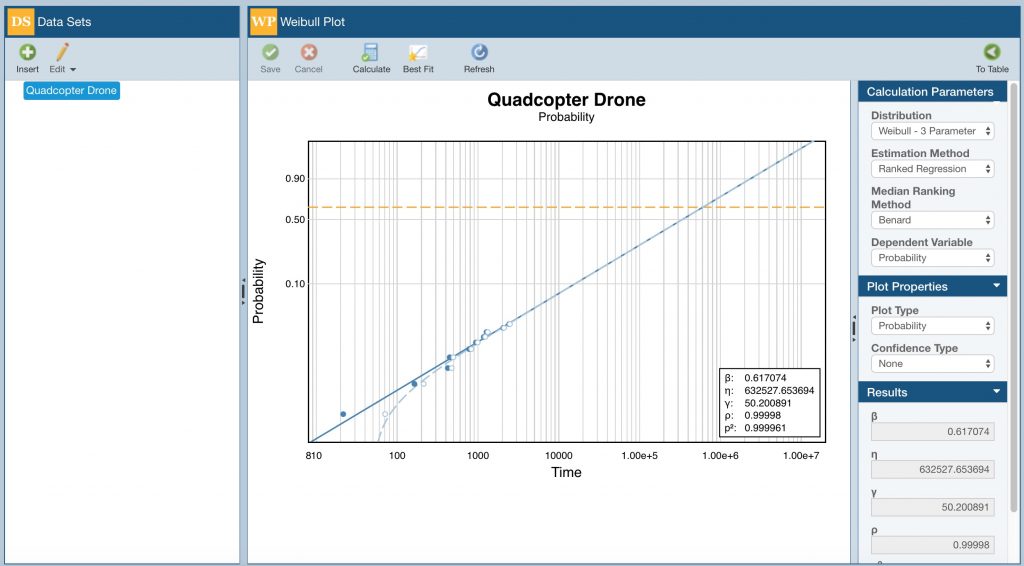Go back using To Table icon
Viewport: 1024px width, 566px height.
coord(992,52)
